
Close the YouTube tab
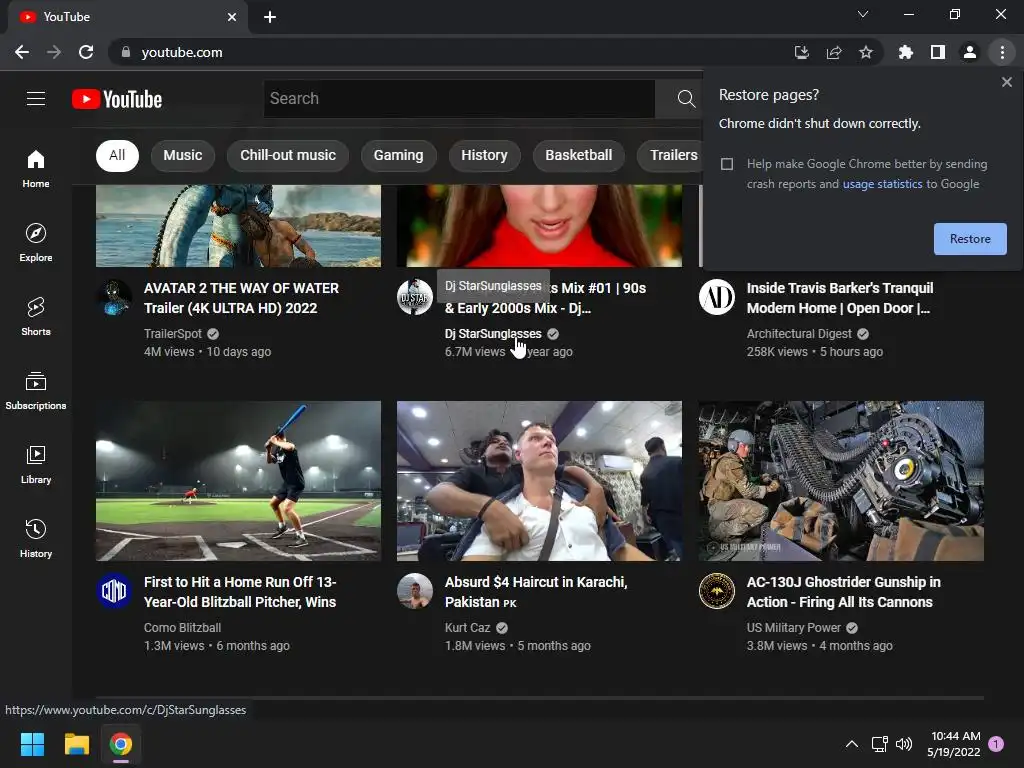(x=232, y=17)
